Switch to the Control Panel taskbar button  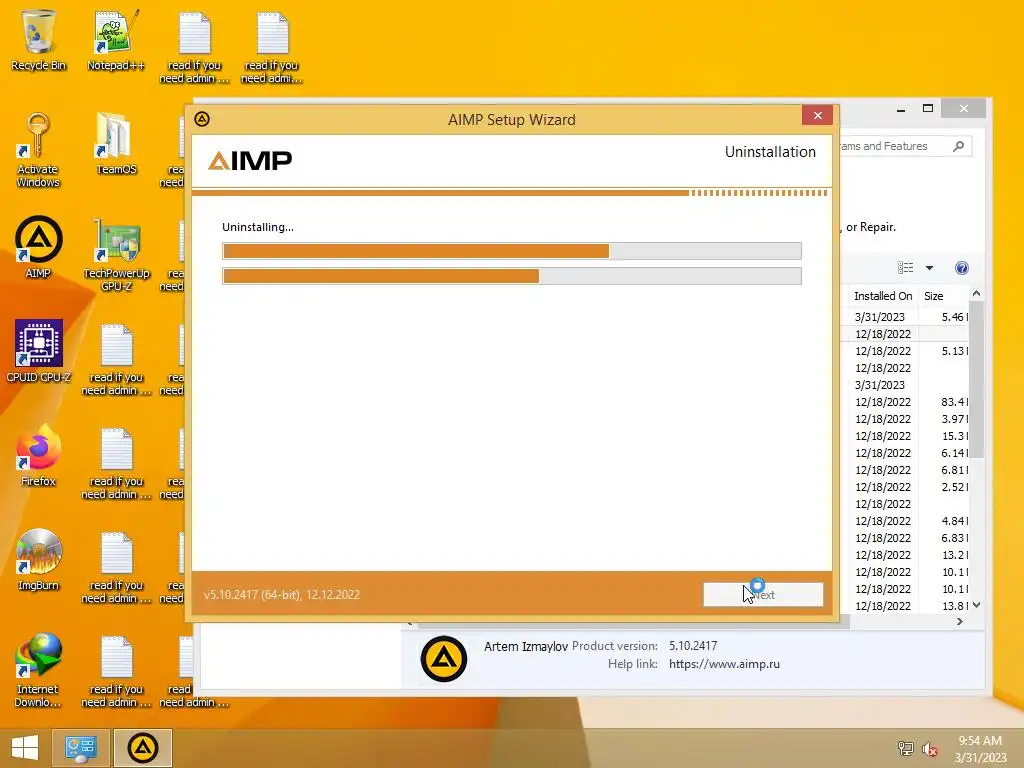tap(81, 748)
